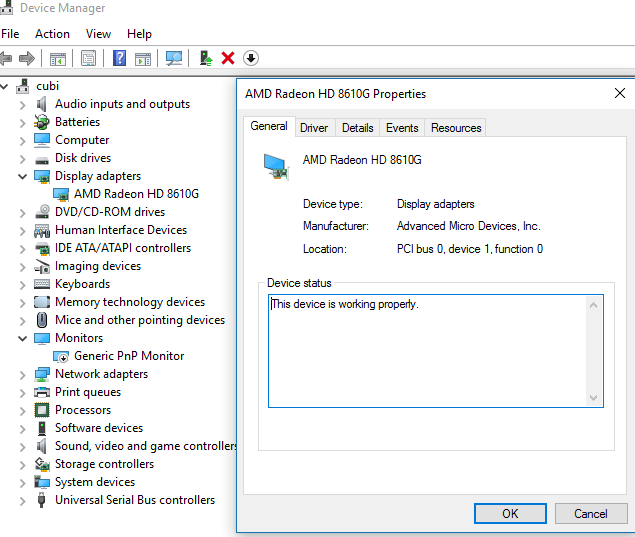
Task: Switch to the Details tab
Action: tap(358, 128)
